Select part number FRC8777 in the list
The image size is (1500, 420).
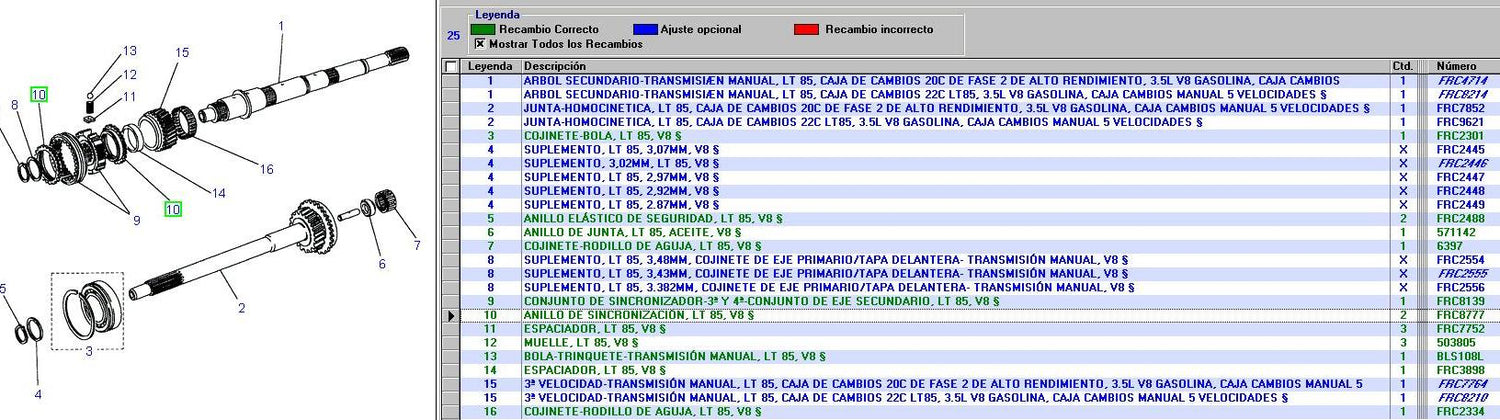coord(1461,315)
